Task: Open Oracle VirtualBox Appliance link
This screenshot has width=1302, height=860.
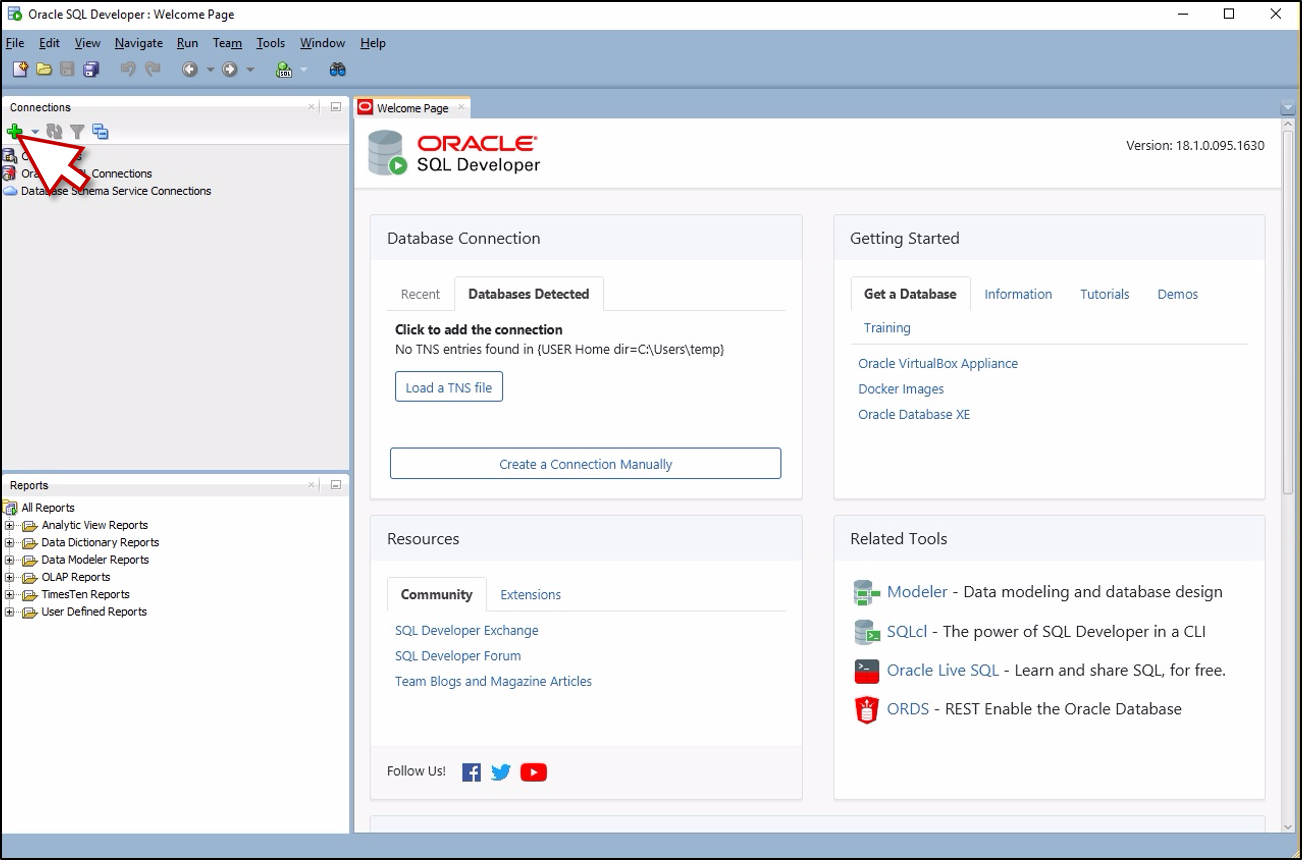Action: [938, 363]
